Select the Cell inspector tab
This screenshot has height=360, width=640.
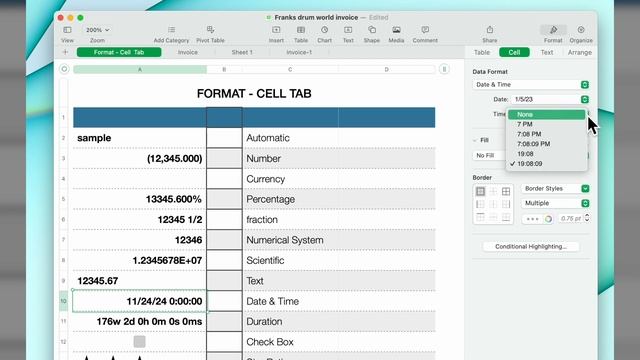pos(514,52)
